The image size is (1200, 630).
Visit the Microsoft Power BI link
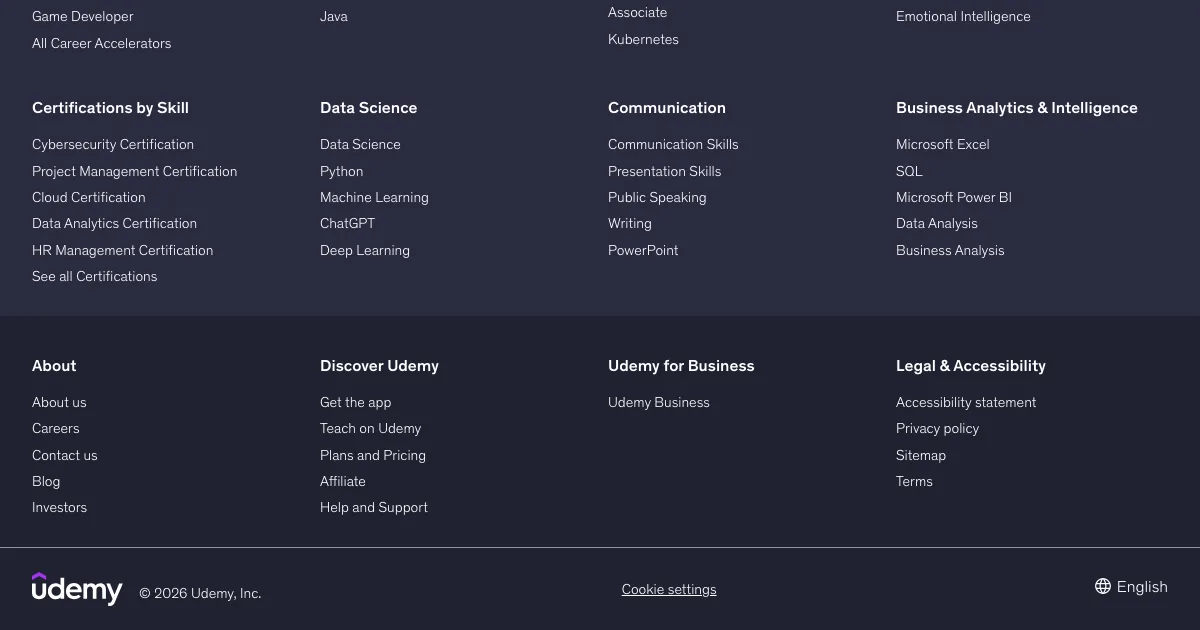click(953, 198)
